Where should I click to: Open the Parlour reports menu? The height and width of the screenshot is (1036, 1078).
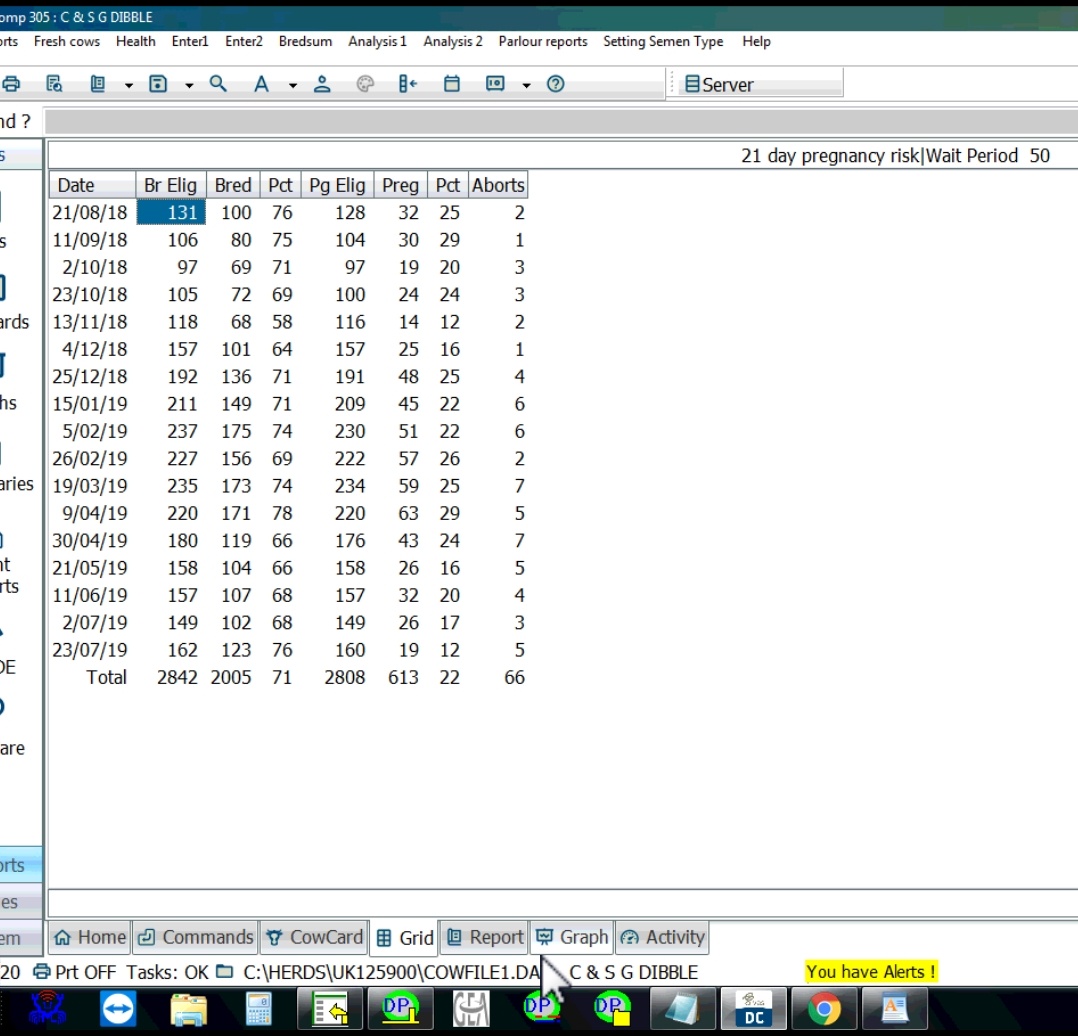pyautogui.click(x=543, y=41)
